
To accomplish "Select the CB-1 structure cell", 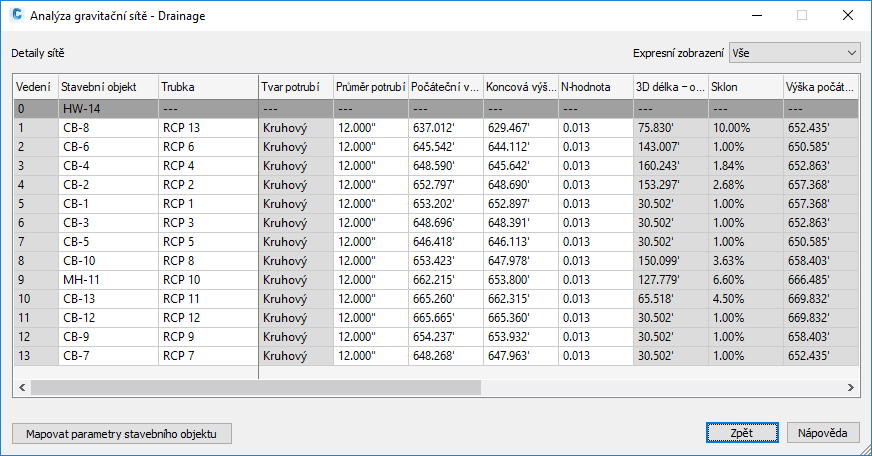I will pyautogui.click(x=108, y=204).
